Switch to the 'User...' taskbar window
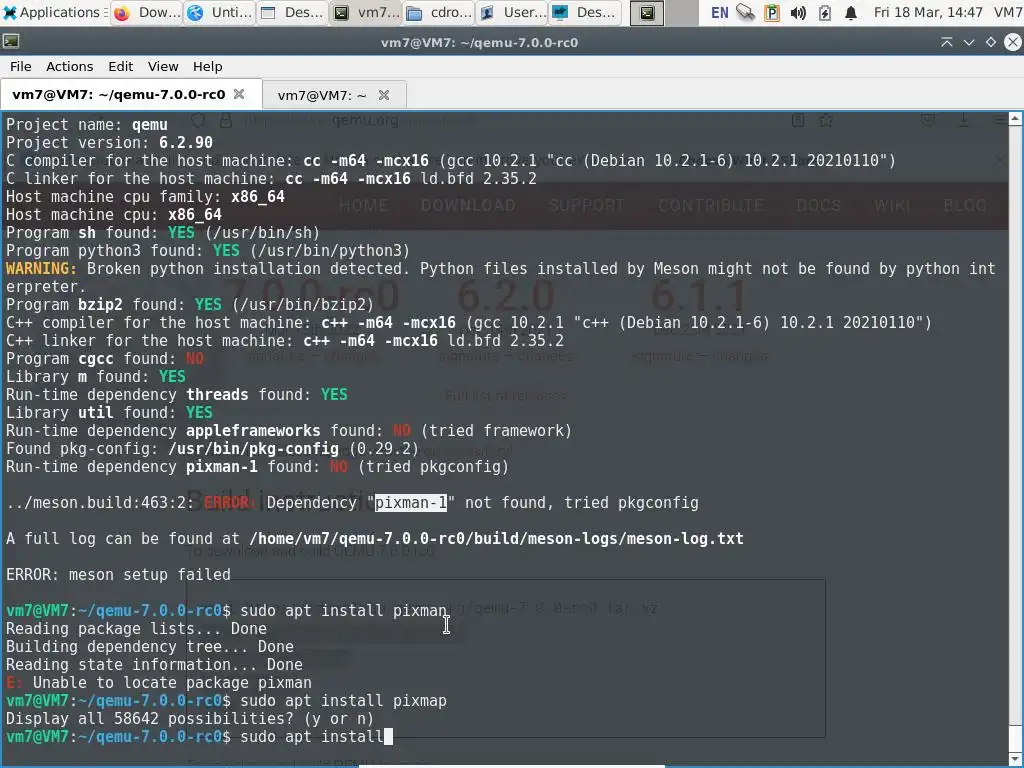 513,12
